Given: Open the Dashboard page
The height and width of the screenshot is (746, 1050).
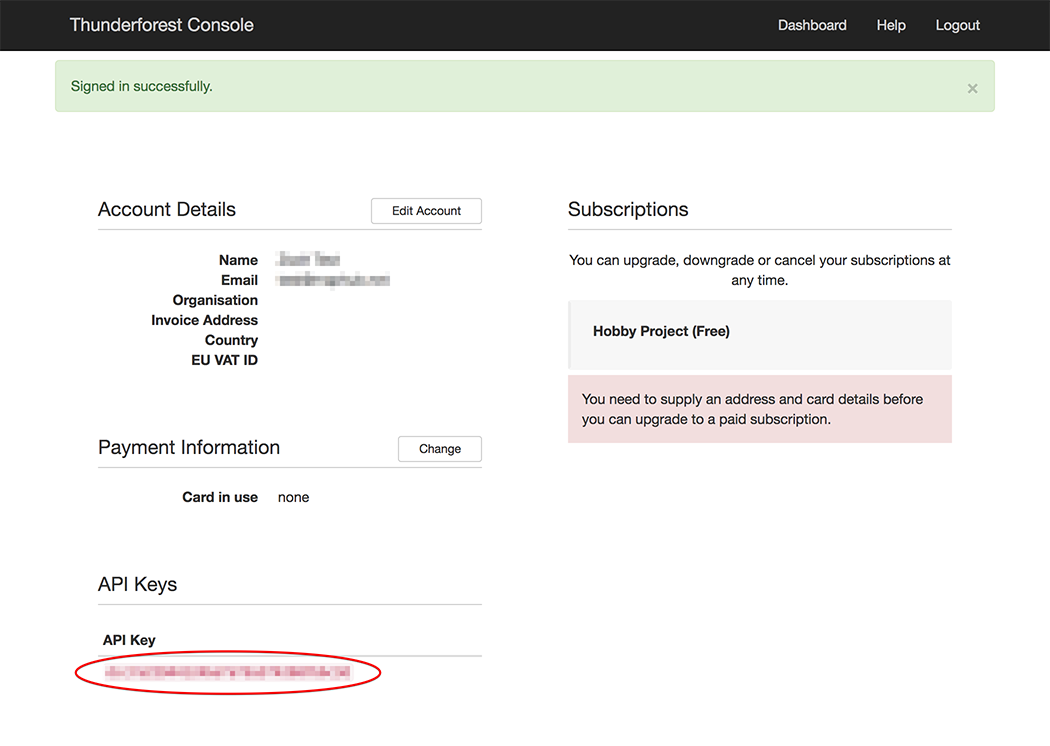Looking at the screenshot, I should click(x=812, y=25).
